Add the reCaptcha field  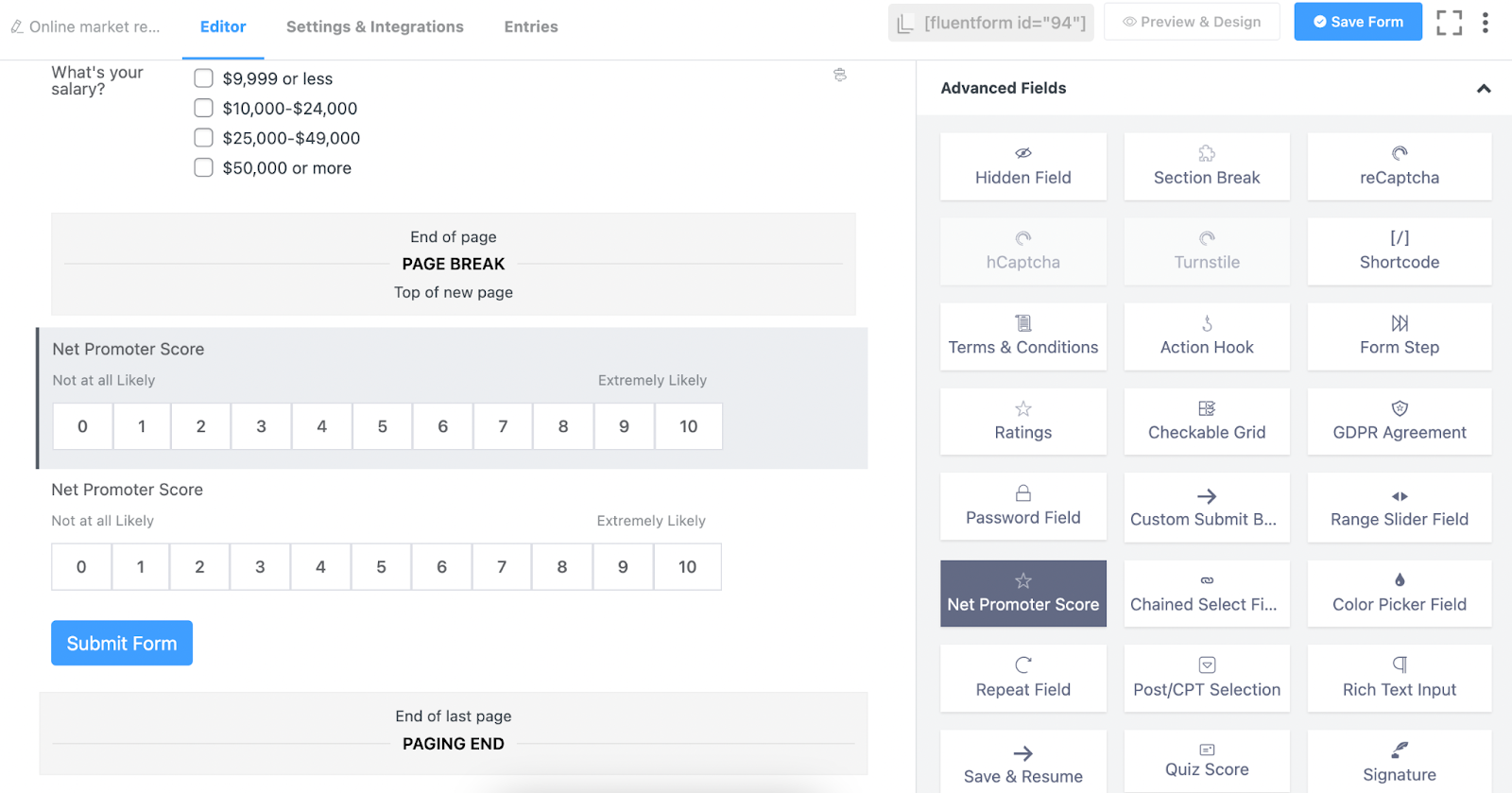click(x=1399, y=166)
